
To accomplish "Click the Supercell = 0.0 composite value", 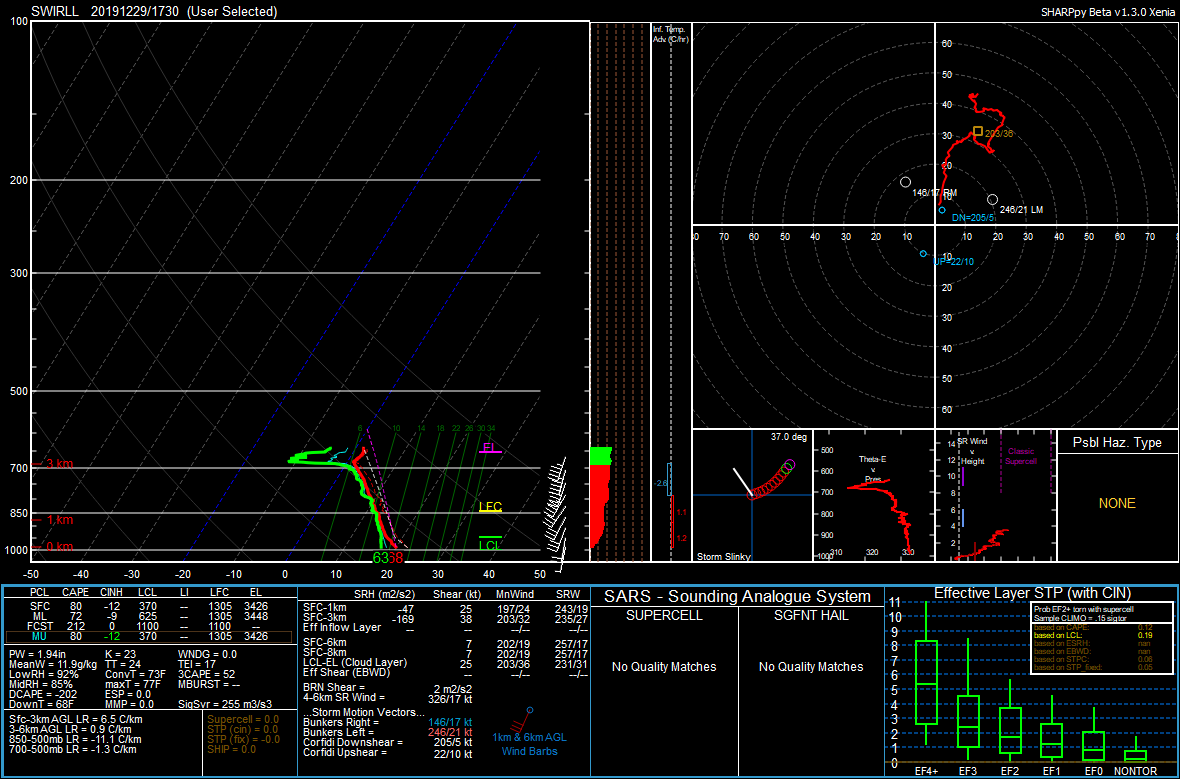I will [x=243, y=720].
